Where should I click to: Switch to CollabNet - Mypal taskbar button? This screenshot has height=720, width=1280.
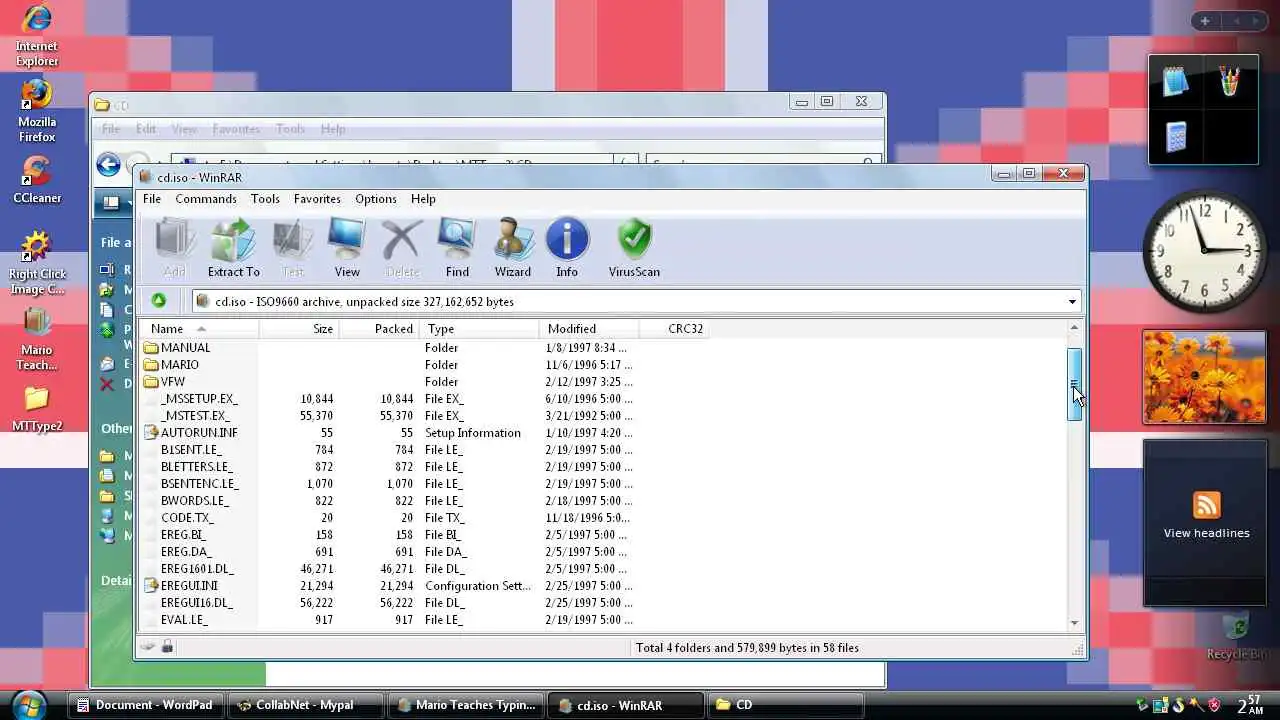point(306,705)
